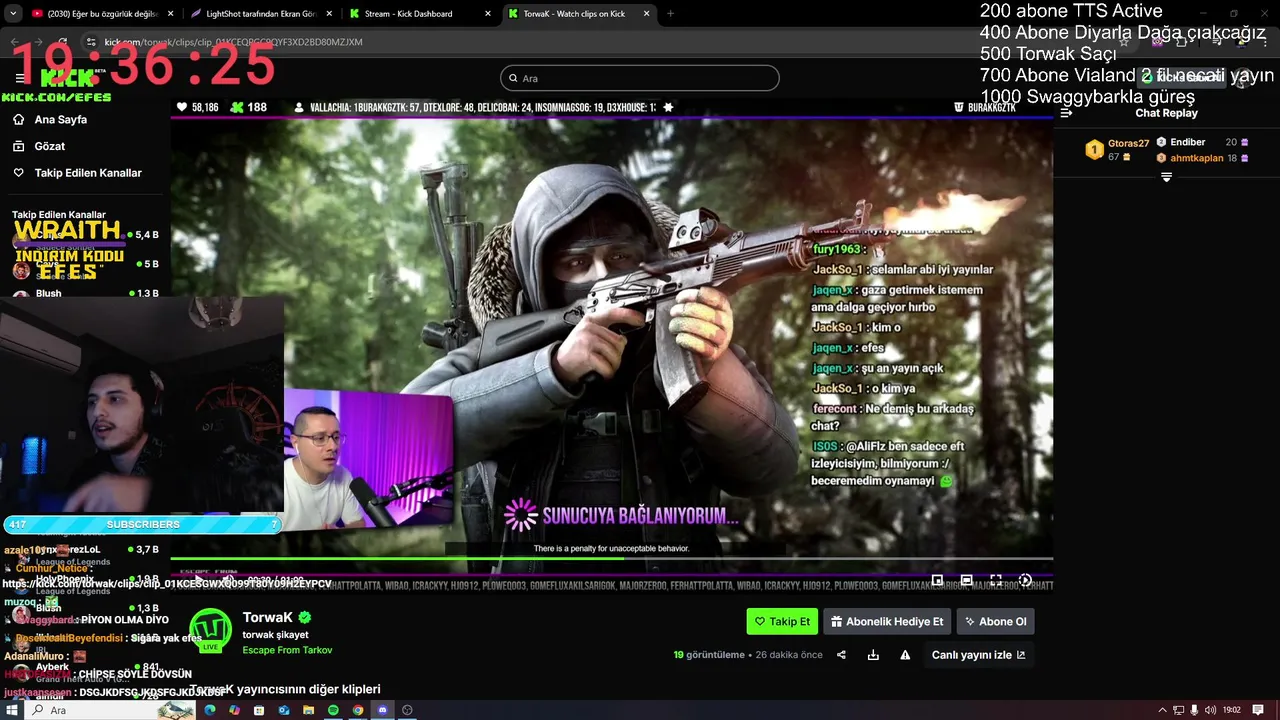
Task: Open the Windows Start menu
Action: point(12,710)
